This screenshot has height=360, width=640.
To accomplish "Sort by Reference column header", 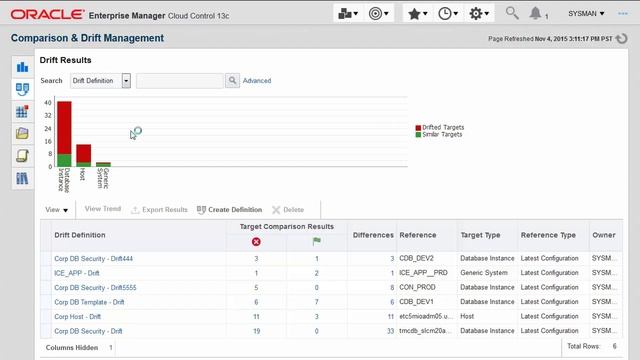I will (418, 235).
